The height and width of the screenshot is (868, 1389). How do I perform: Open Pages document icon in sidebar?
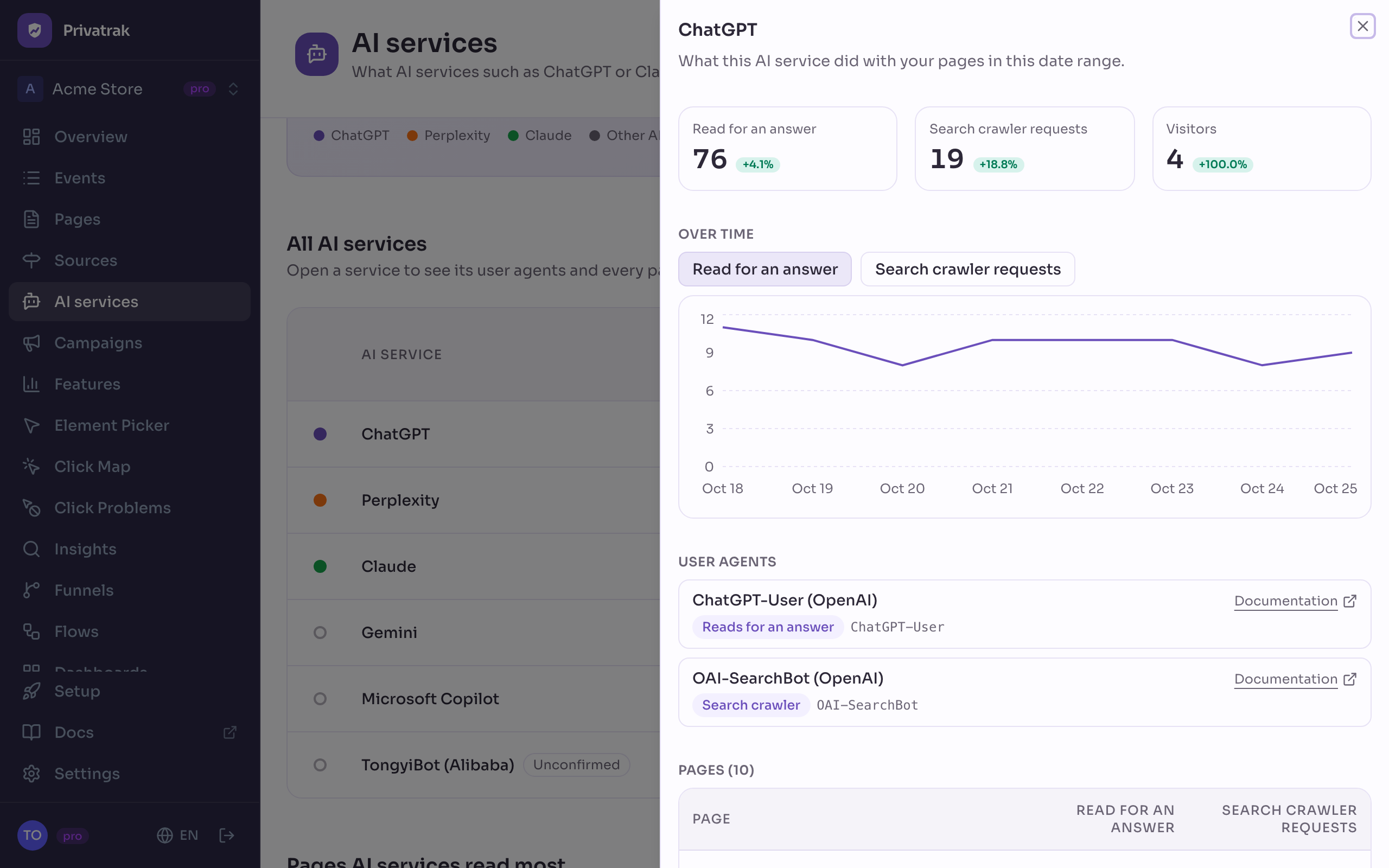tap(31, 219)
